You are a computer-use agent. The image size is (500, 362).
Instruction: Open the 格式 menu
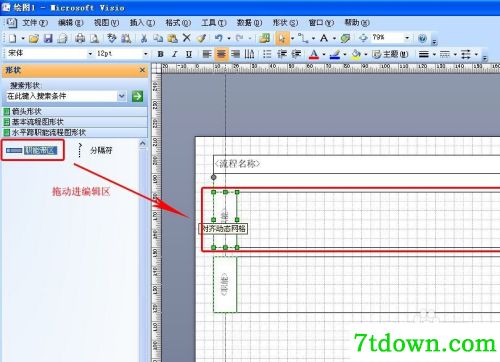coord(178,23)
